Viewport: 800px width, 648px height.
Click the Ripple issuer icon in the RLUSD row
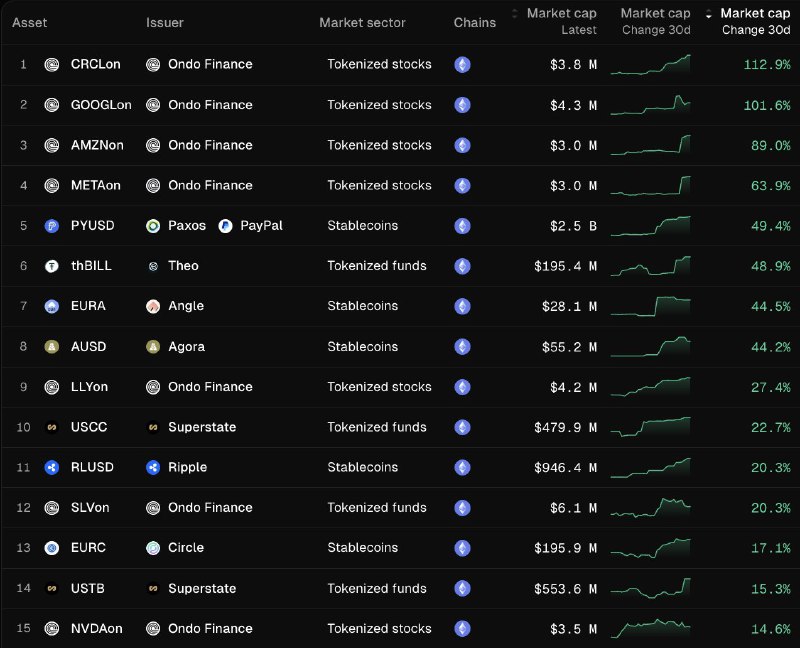tap(152, 467)
